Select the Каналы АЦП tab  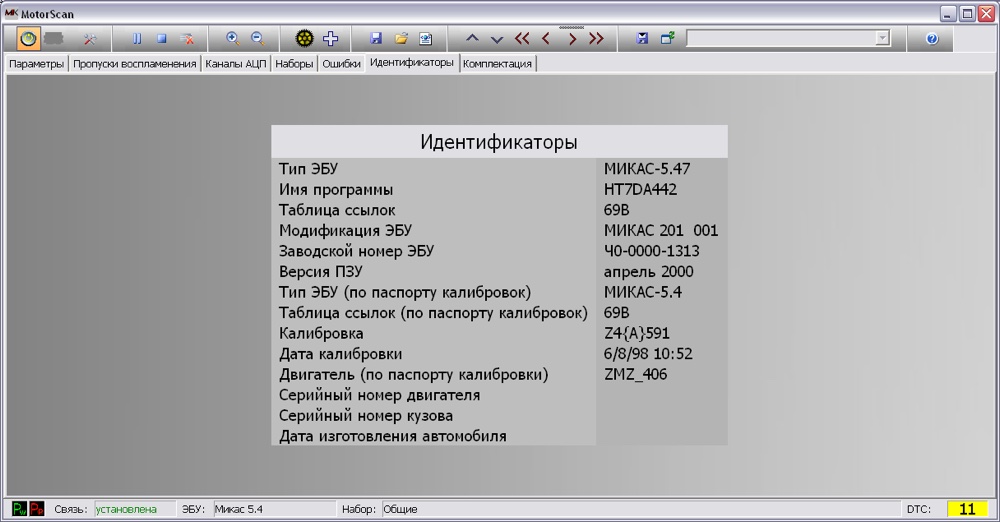(236, 64)
